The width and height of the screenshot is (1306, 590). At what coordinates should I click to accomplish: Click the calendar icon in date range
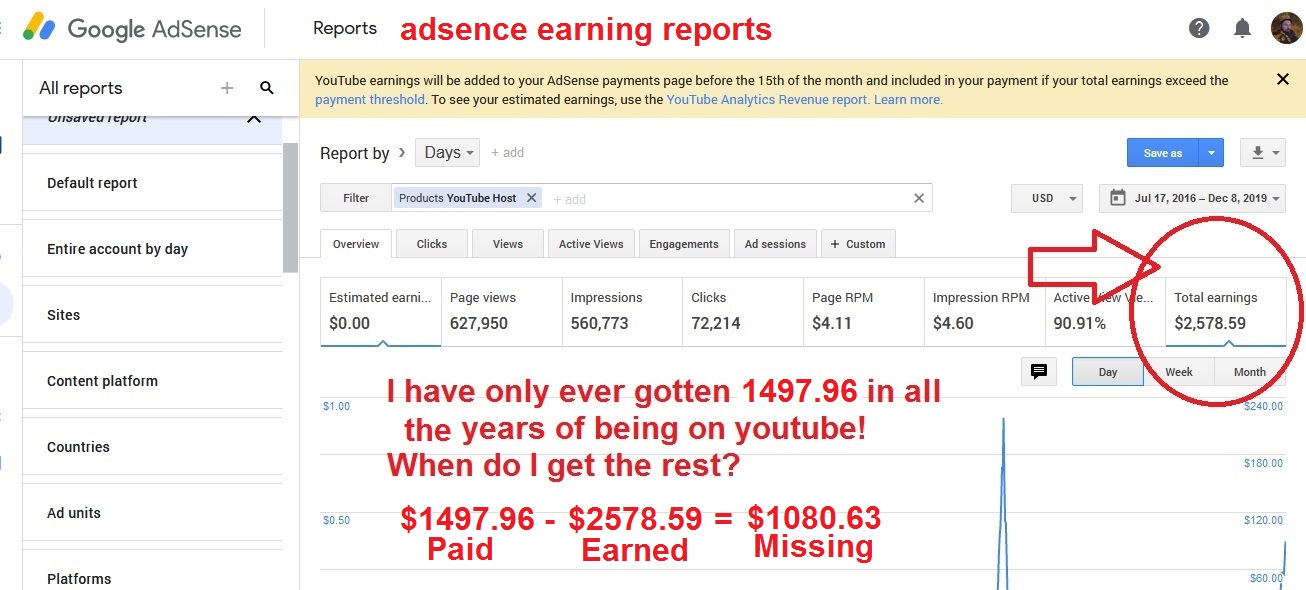tap(1117, 198)
